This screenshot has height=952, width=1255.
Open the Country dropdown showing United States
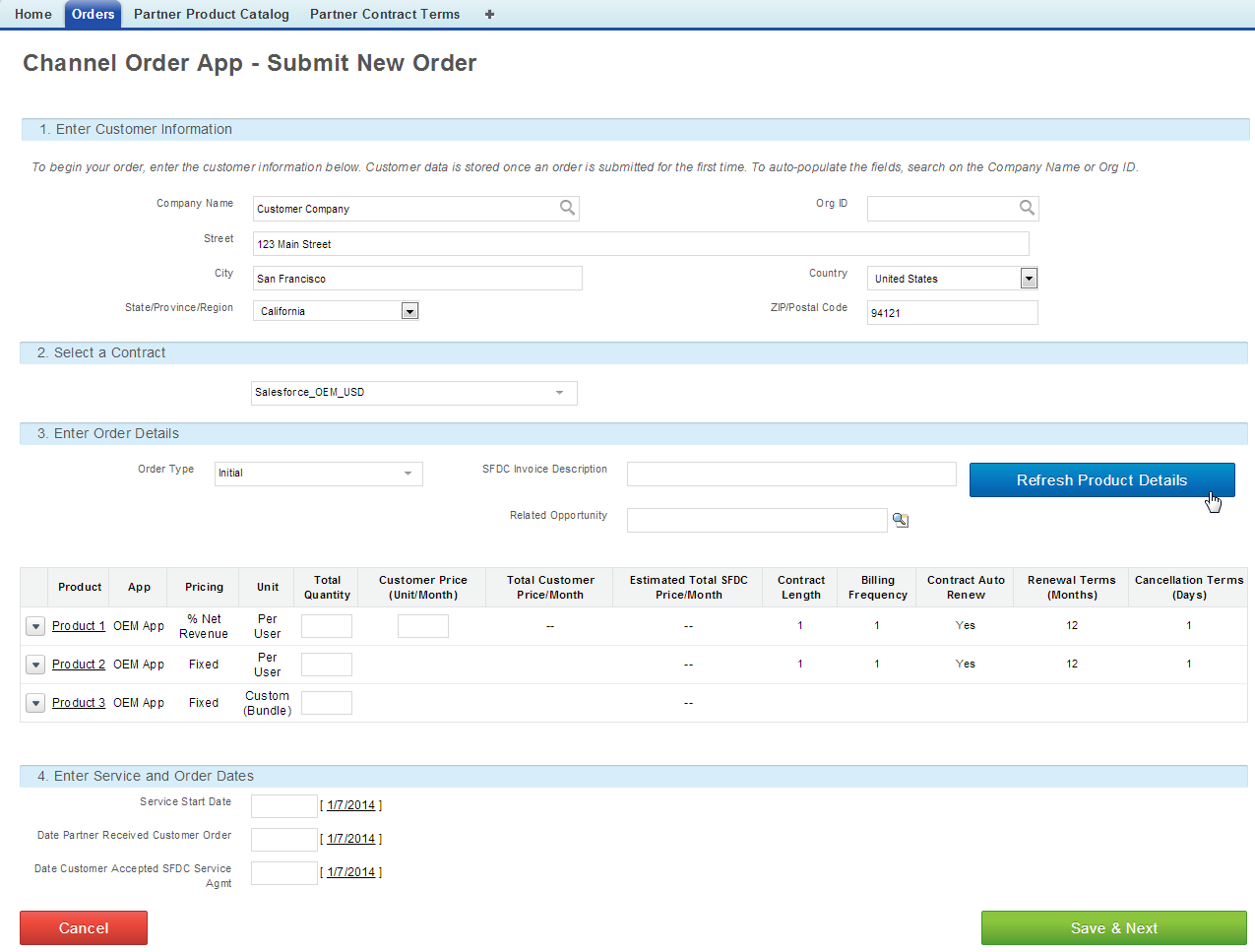[x=952, y=279]
